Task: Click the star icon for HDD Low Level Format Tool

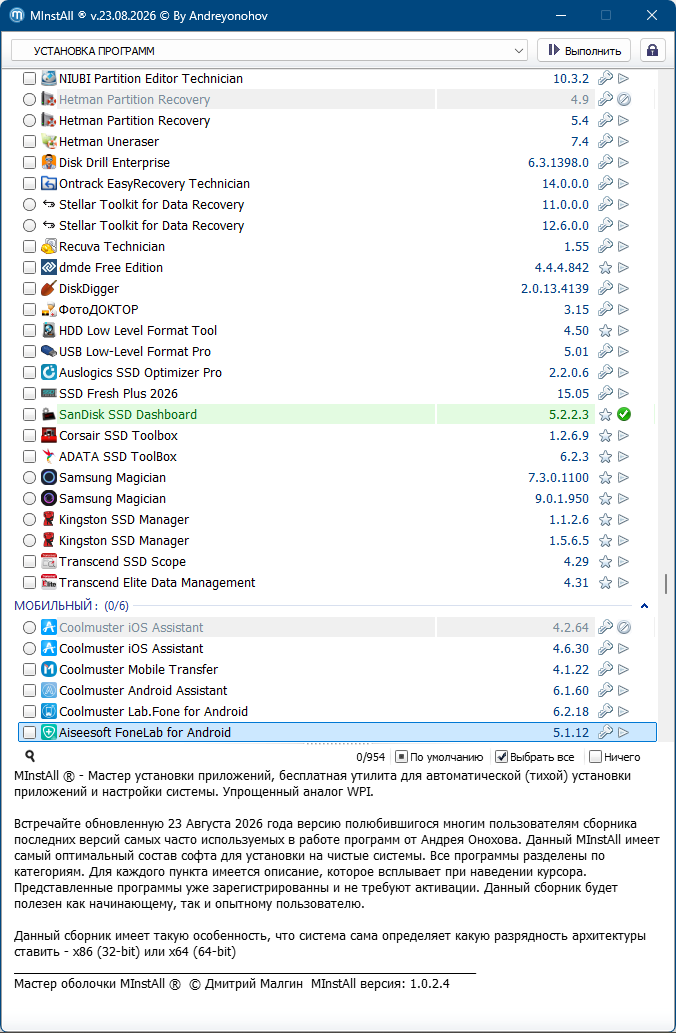Action: [605, 331]
